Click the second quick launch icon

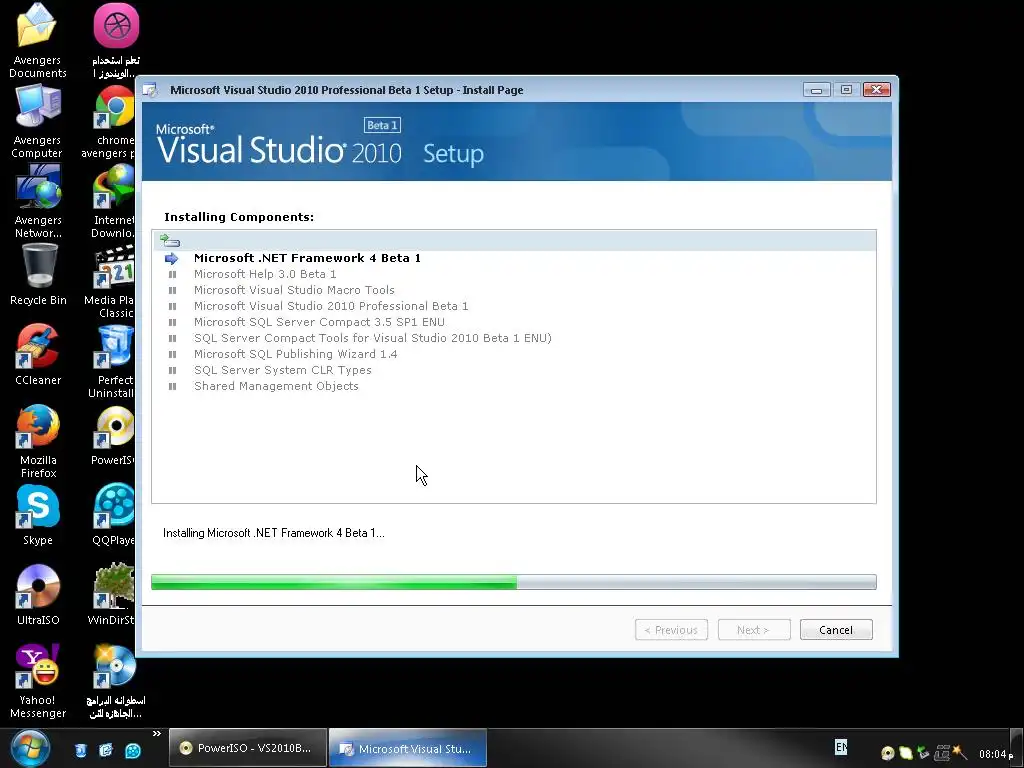(106, 750)
